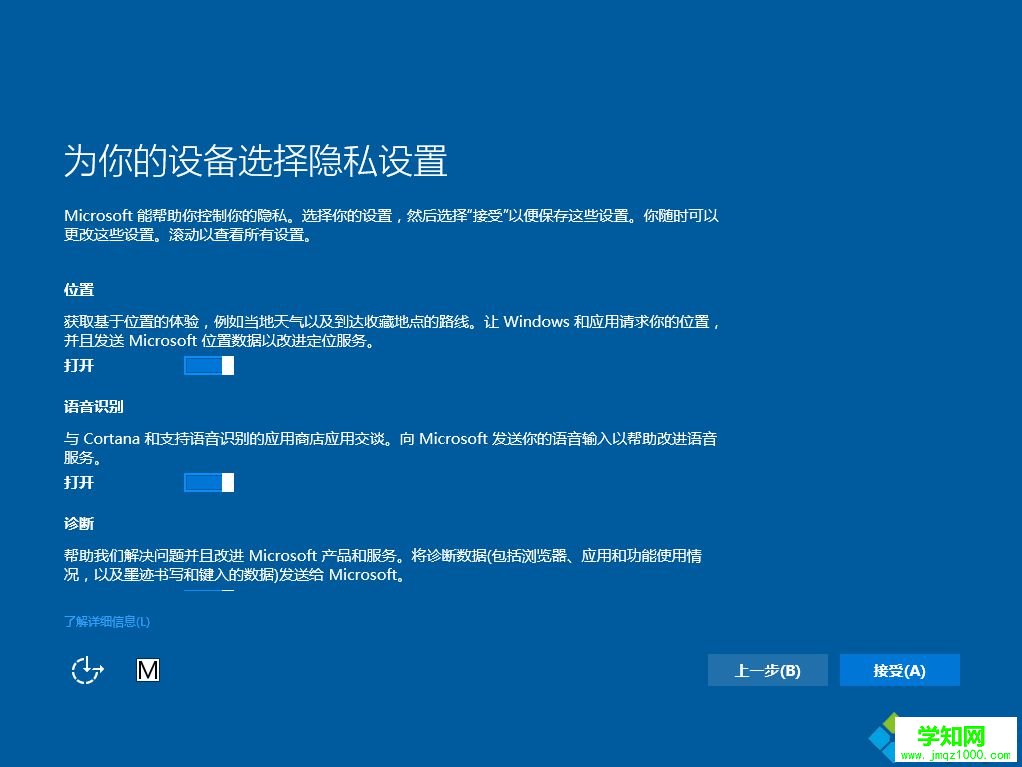Disable the 位置 location toggle
Screen dimensions: 1022x767
[x=208, y=365]
